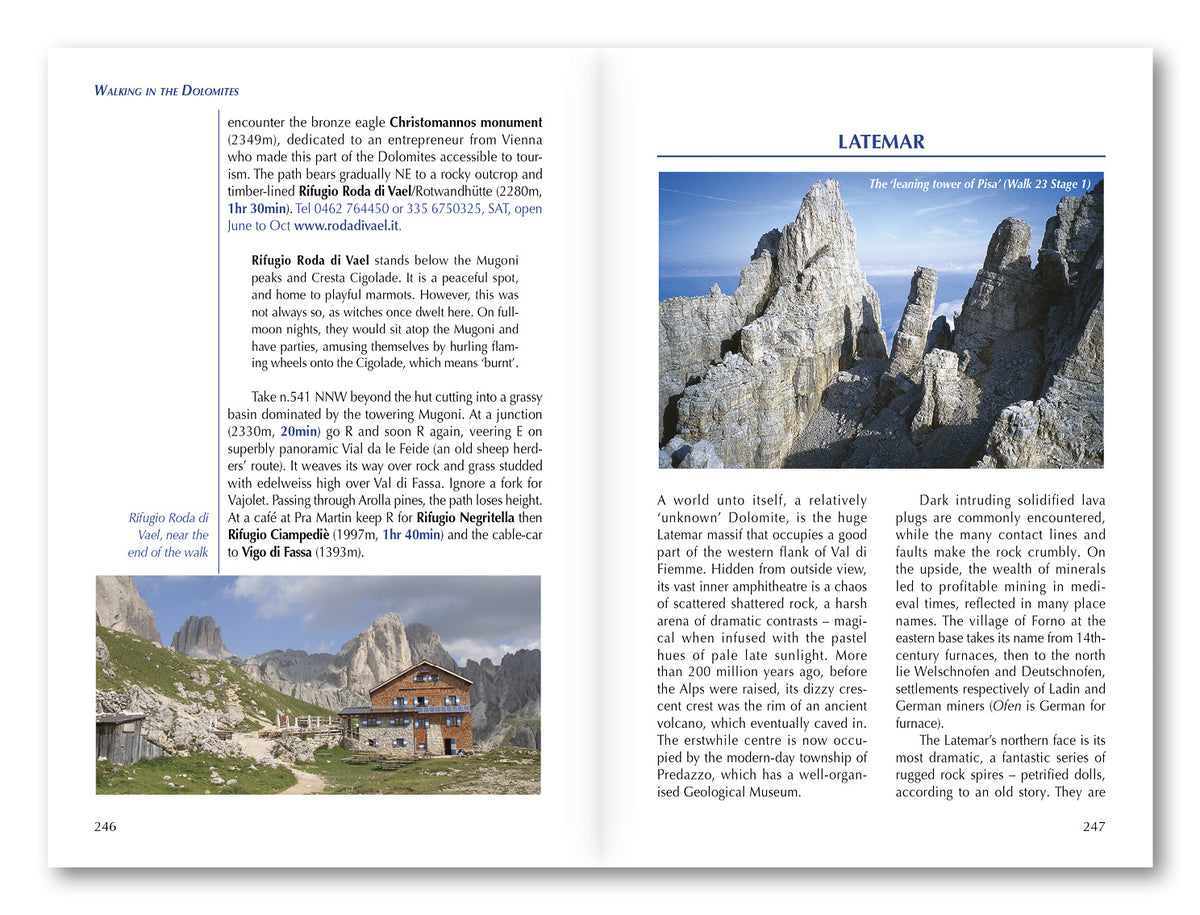Click the Rifugio Roda di Vael hut photo
Screen dimensions: 1200x915
click(x=318, y=685)
